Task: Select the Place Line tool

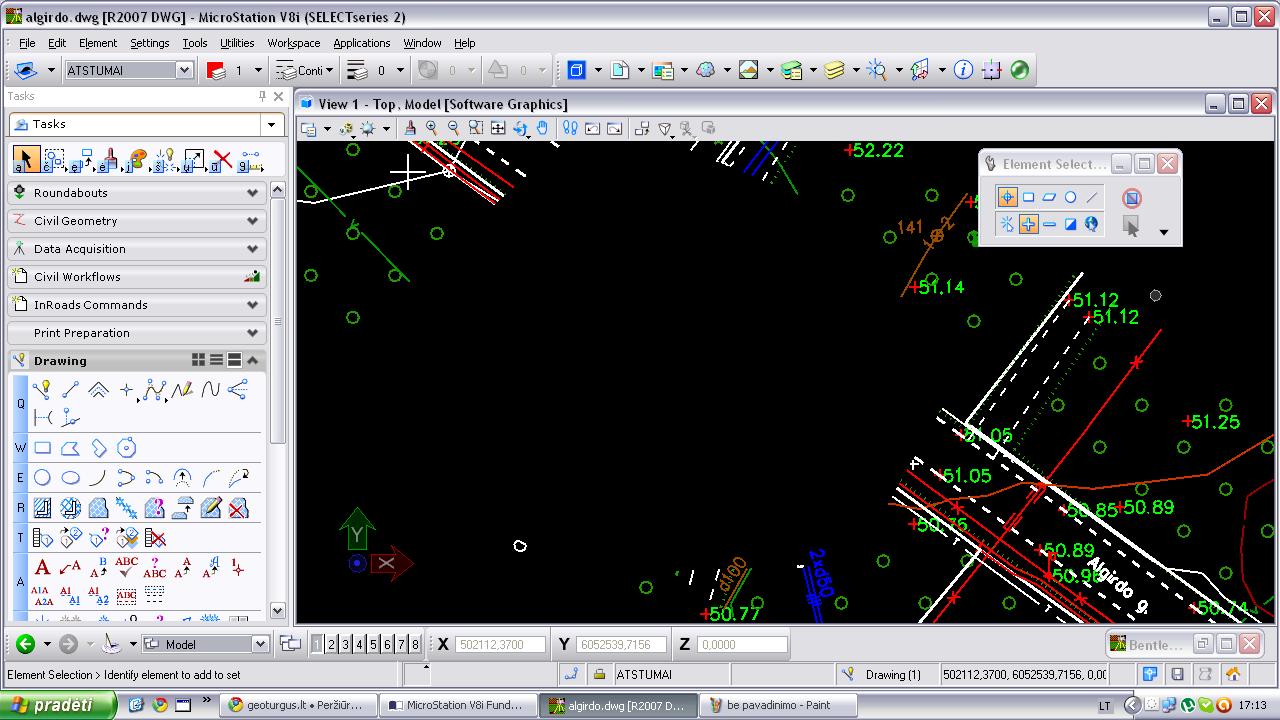Action: [70, 390]
